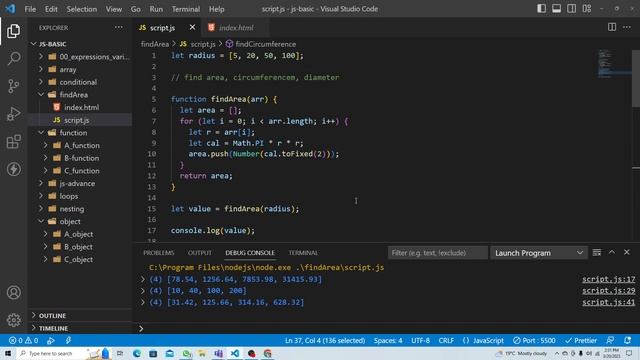Viewport: 640px width, 360px height.
Task: Open the Source Control view
Action: click(13, 86)
